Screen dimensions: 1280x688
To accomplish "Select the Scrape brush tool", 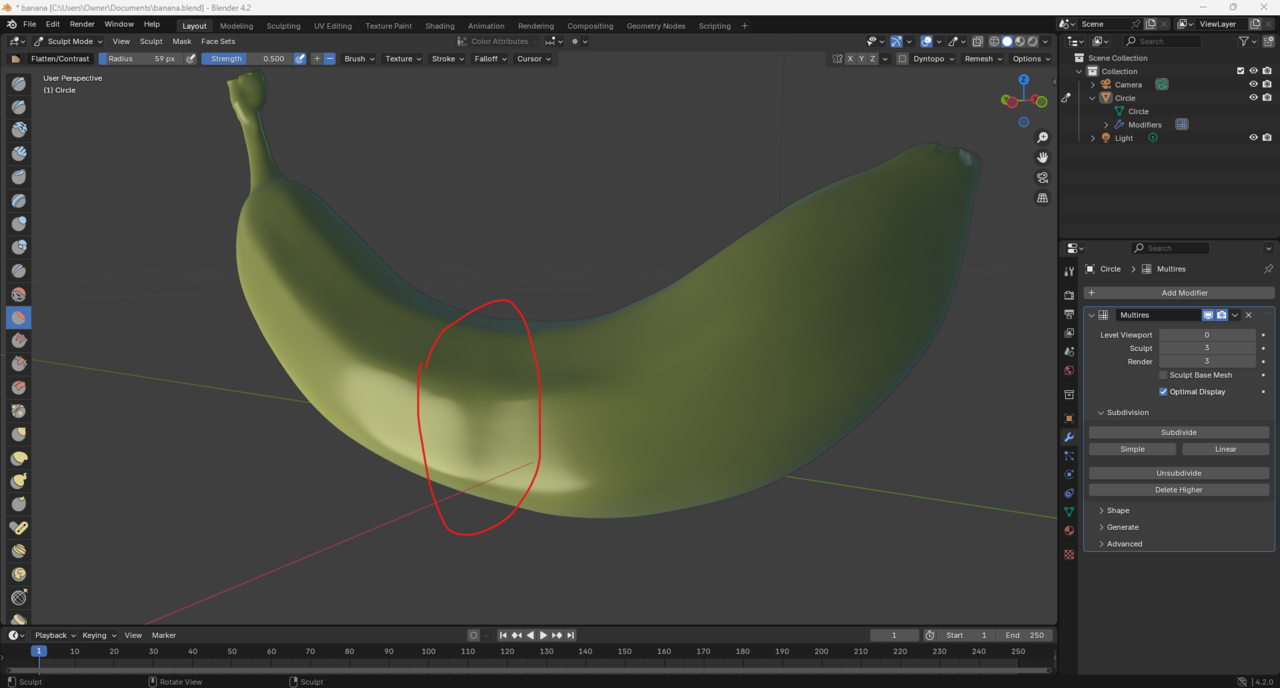I will click(x=19, y=364).
